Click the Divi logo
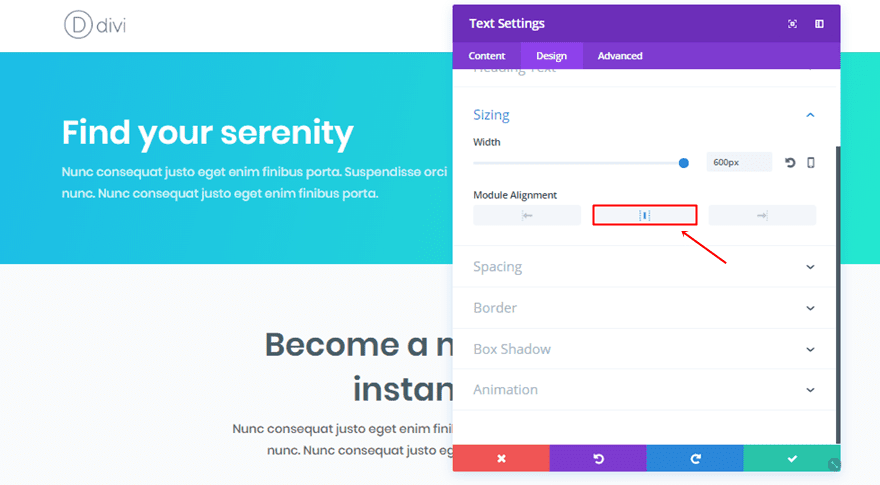Image resolution: width=880 pixels, height=485 pixels. coord(95,25)
